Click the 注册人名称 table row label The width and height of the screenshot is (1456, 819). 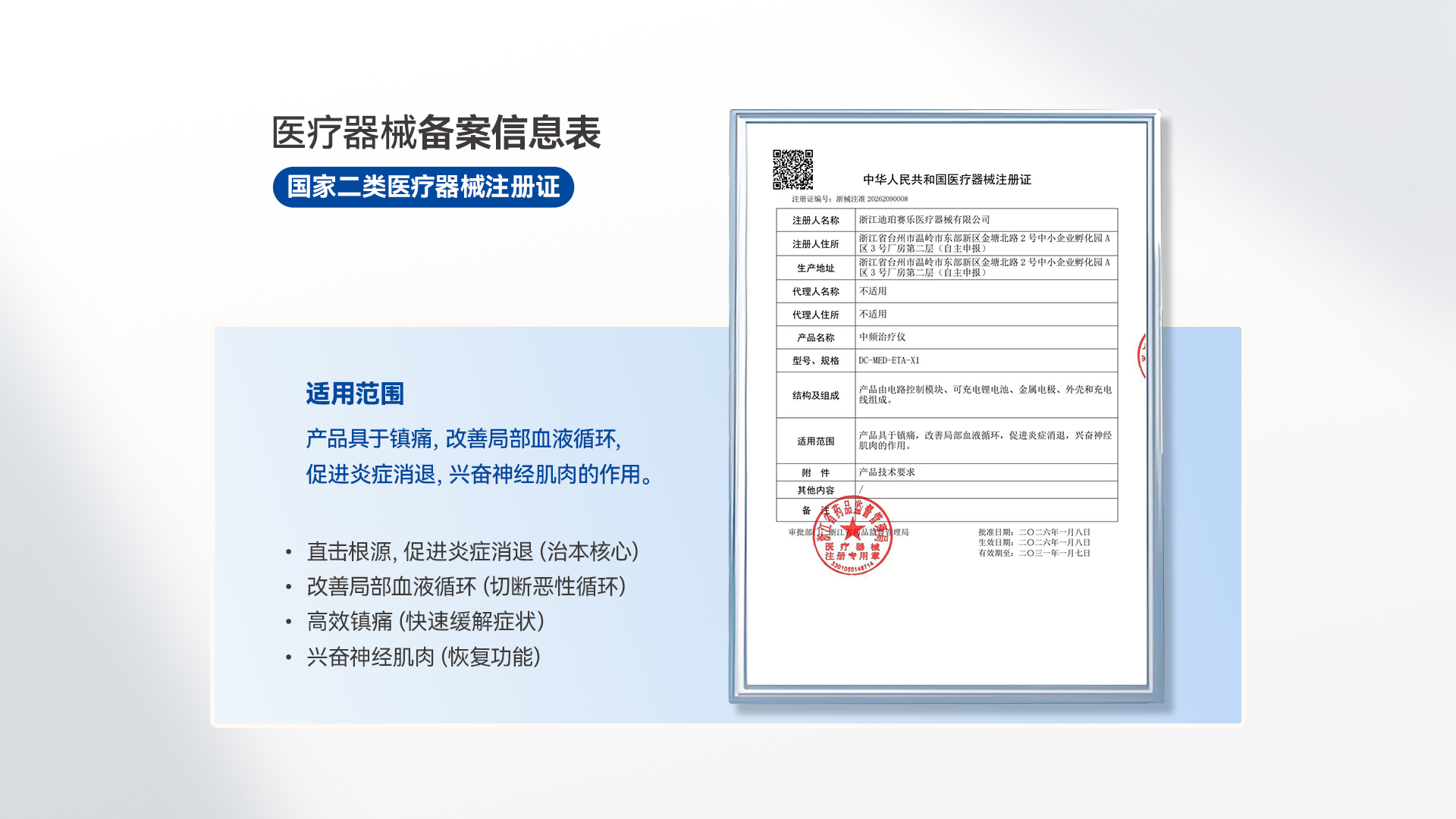[x=815, y=221]
